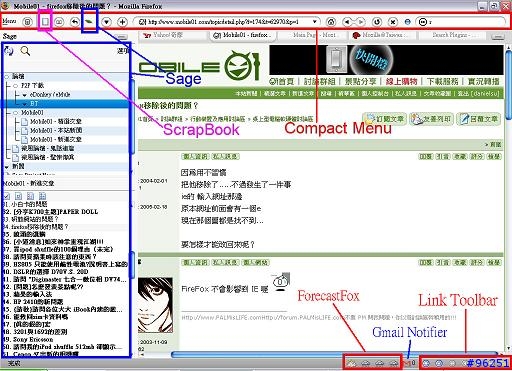This screenshot has width=512, height=371.
Task: Close the Sage sidebar panel
Action: click(122, 37)
